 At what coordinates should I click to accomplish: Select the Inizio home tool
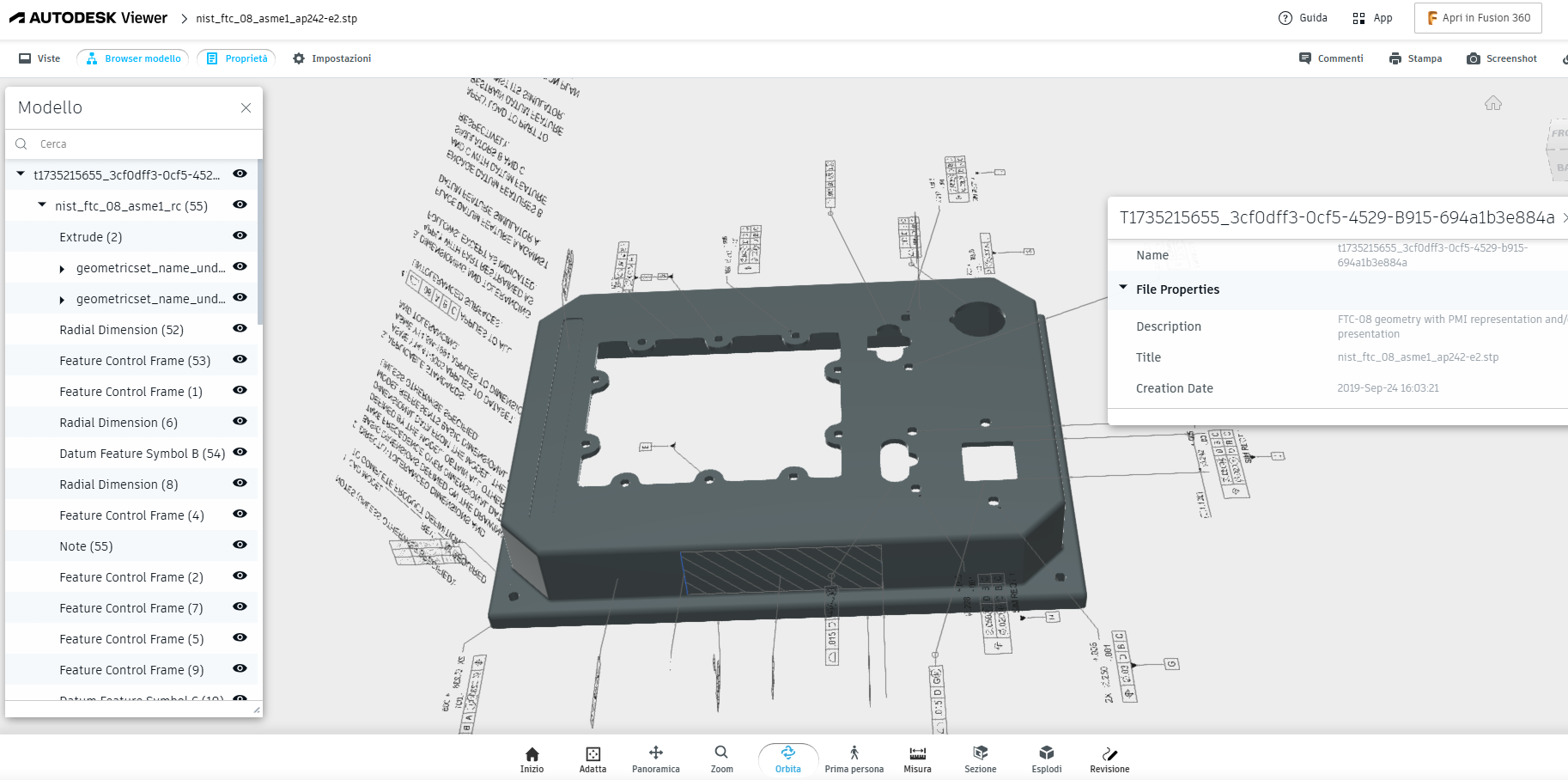pos(532,759)
